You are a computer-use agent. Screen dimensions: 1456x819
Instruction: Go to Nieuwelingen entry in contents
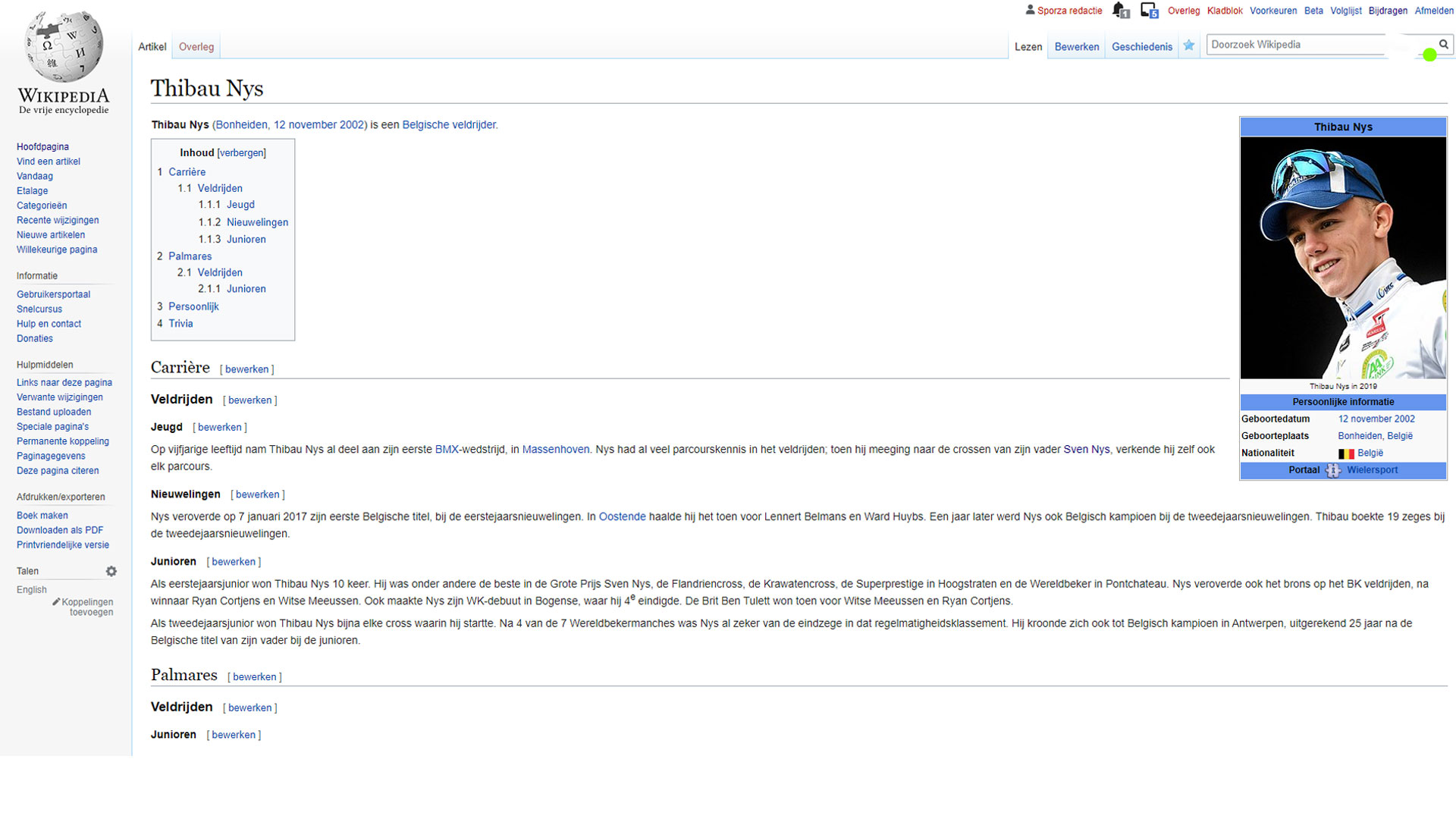tap(257, 222)
